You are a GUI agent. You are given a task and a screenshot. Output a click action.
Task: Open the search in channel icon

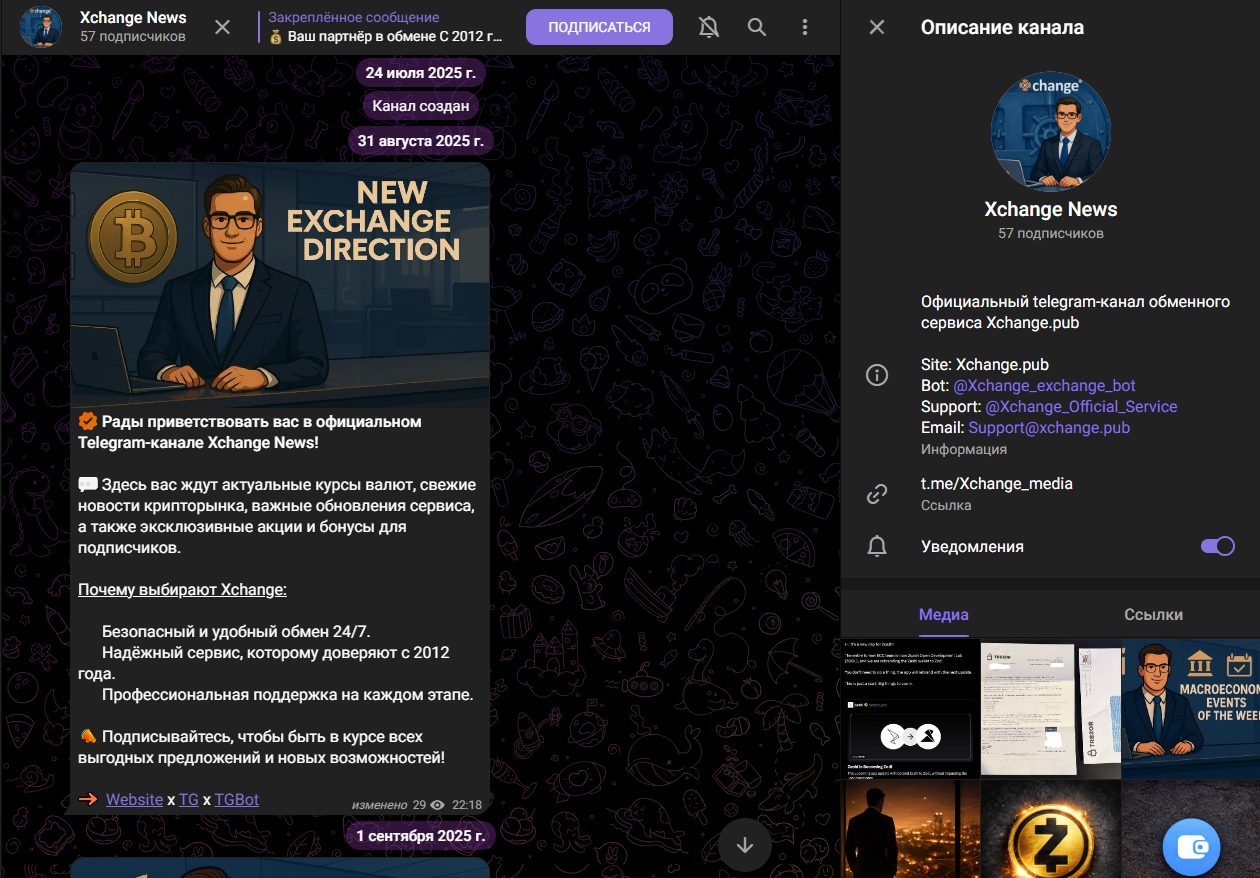[757, 28]
